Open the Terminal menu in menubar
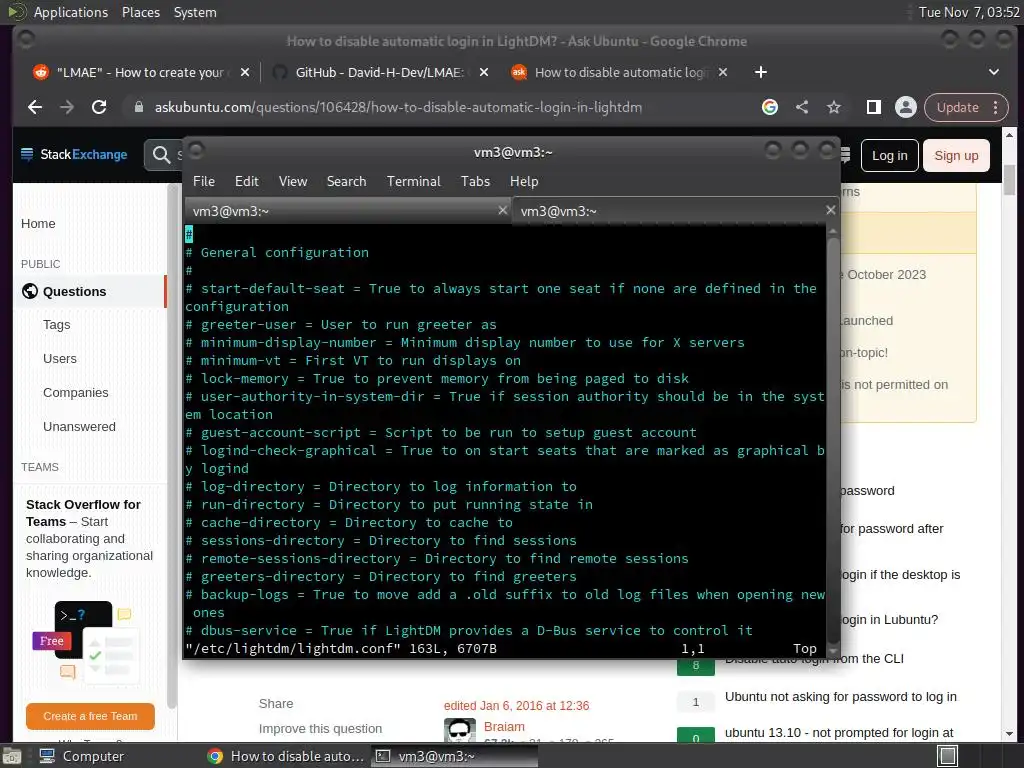 [413, 182]
